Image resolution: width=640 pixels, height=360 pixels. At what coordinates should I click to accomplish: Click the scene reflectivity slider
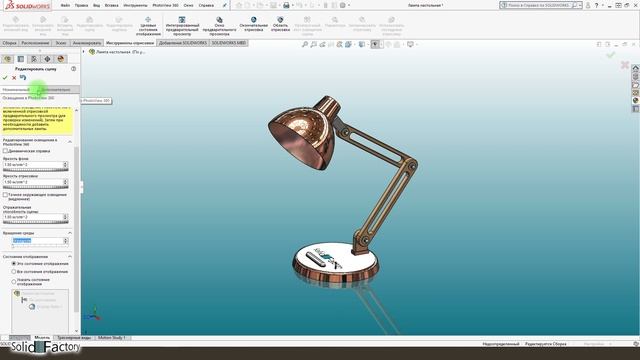pos(36,222)
